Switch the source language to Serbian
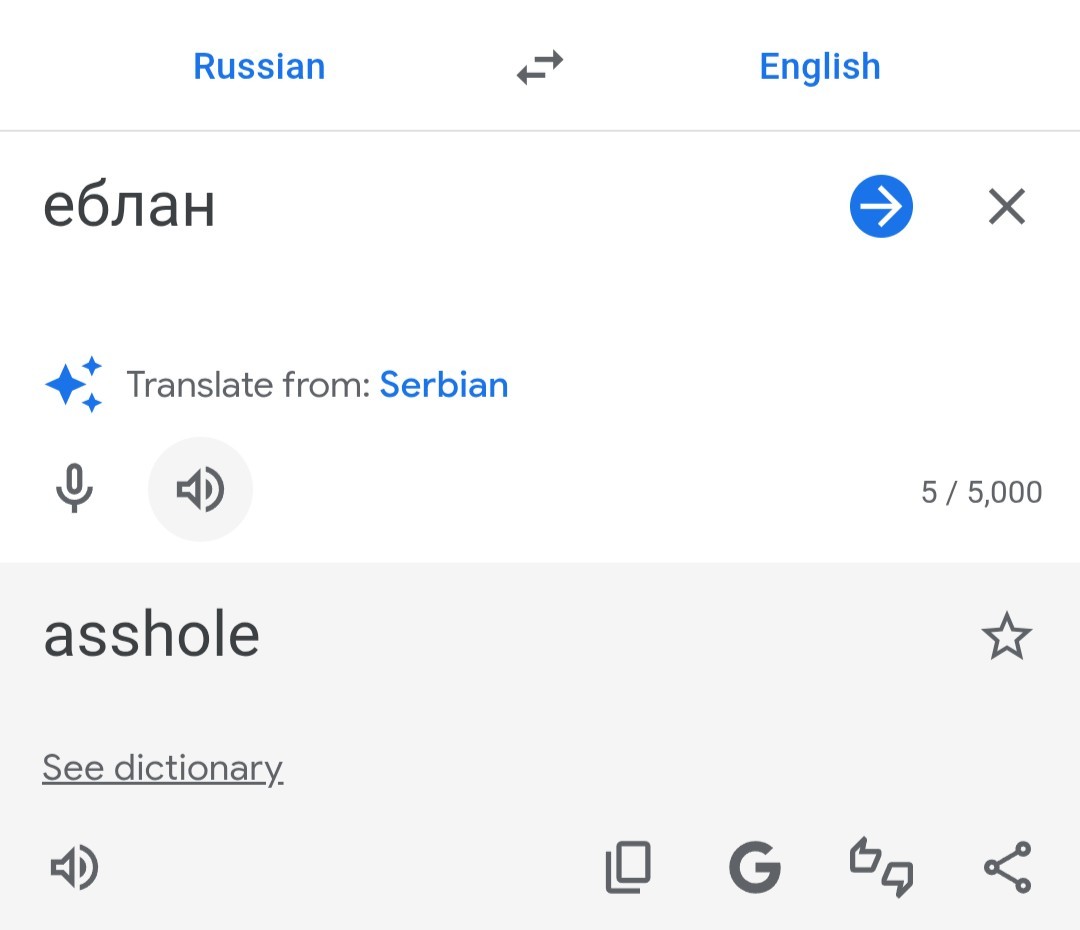1080x930 pixels. pyautogui.click(x=444, y=385)
